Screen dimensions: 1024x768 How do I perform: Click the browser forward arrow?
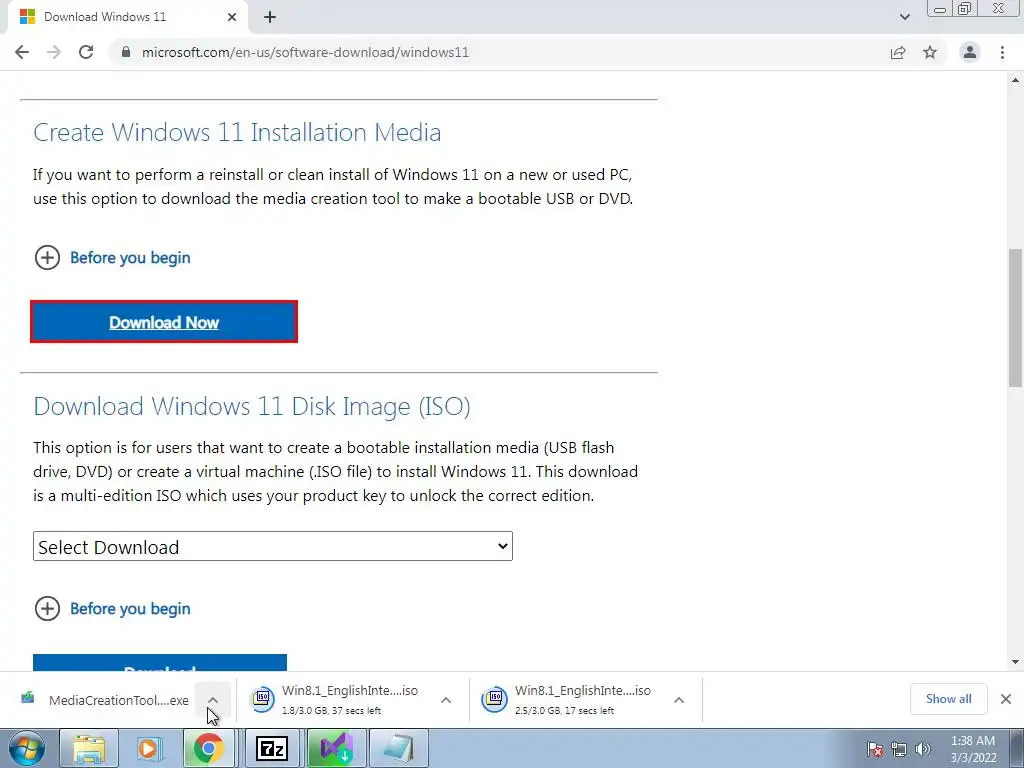pyautogui.click(x=54, y=52)
